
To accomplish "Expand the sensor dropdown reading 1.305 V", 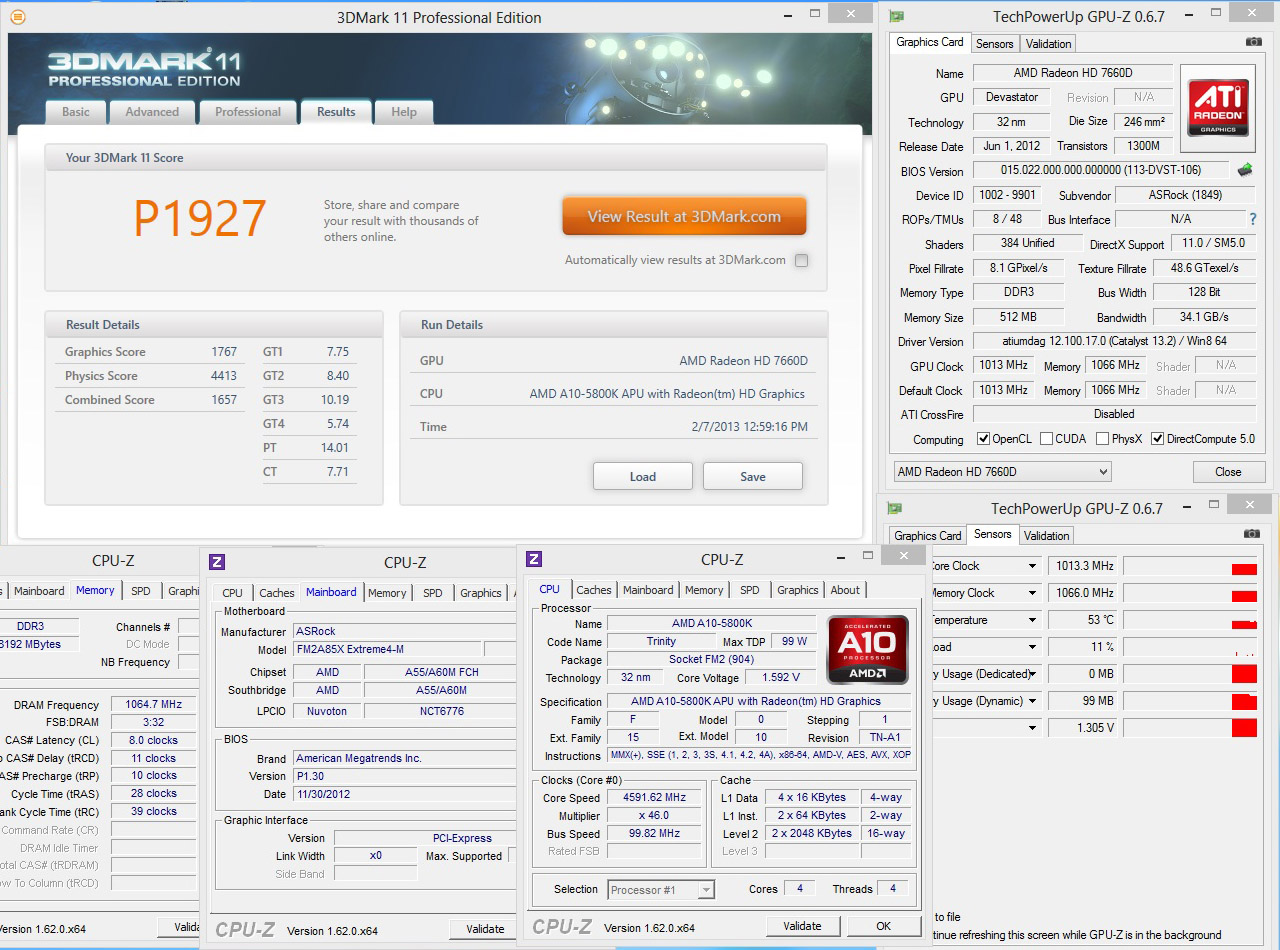I will [x=1032, y=728].
